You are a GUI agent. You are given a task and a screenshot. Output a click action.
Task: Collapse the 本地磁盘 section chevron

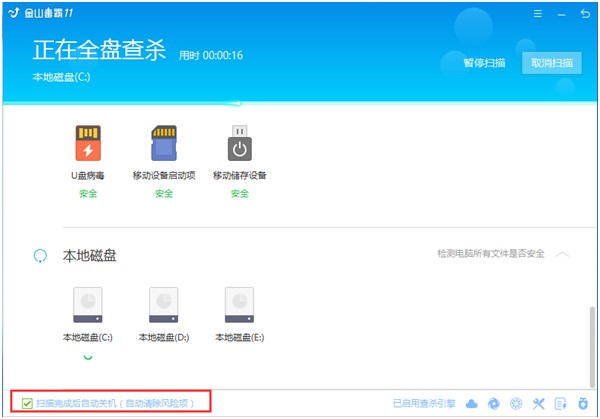tap(562, 254)
